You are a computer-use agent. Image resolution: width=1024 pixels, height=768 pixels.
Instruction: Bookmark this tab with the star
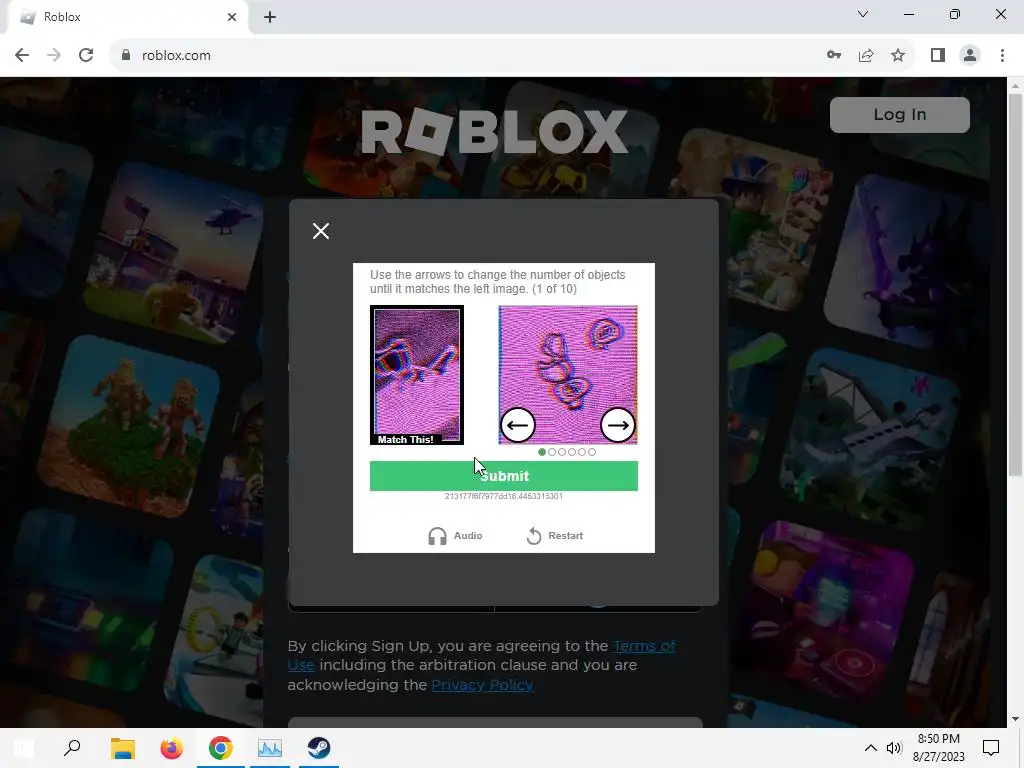tap(898, 56)
